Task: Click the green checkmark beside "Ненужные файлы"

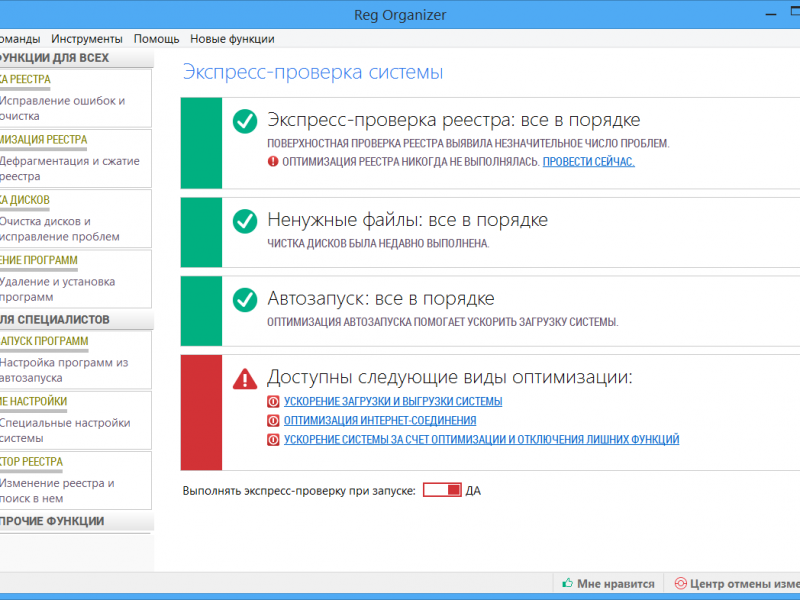Action: coord(245,221)
